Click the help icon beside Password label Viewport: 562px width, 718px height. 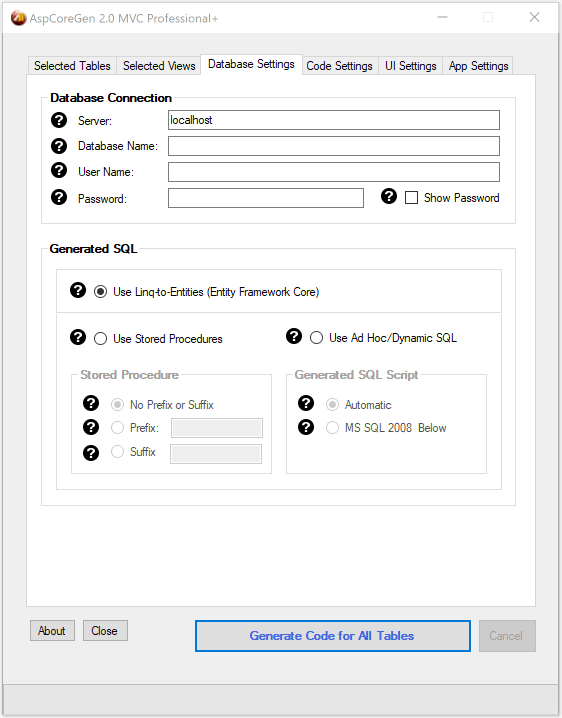(x=59, y=197)
